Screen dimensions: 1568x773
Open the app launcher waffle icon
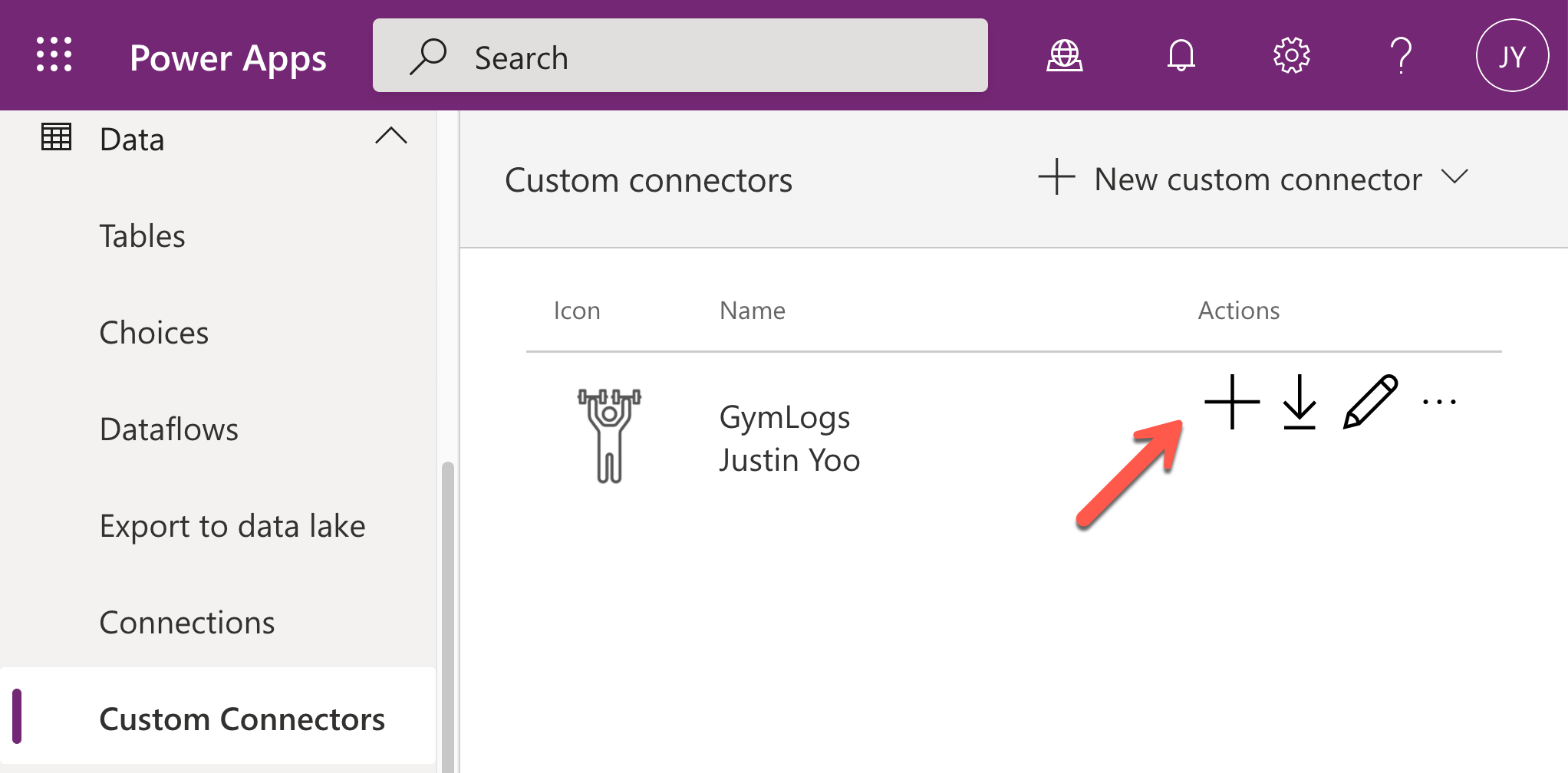coord(54,55)
